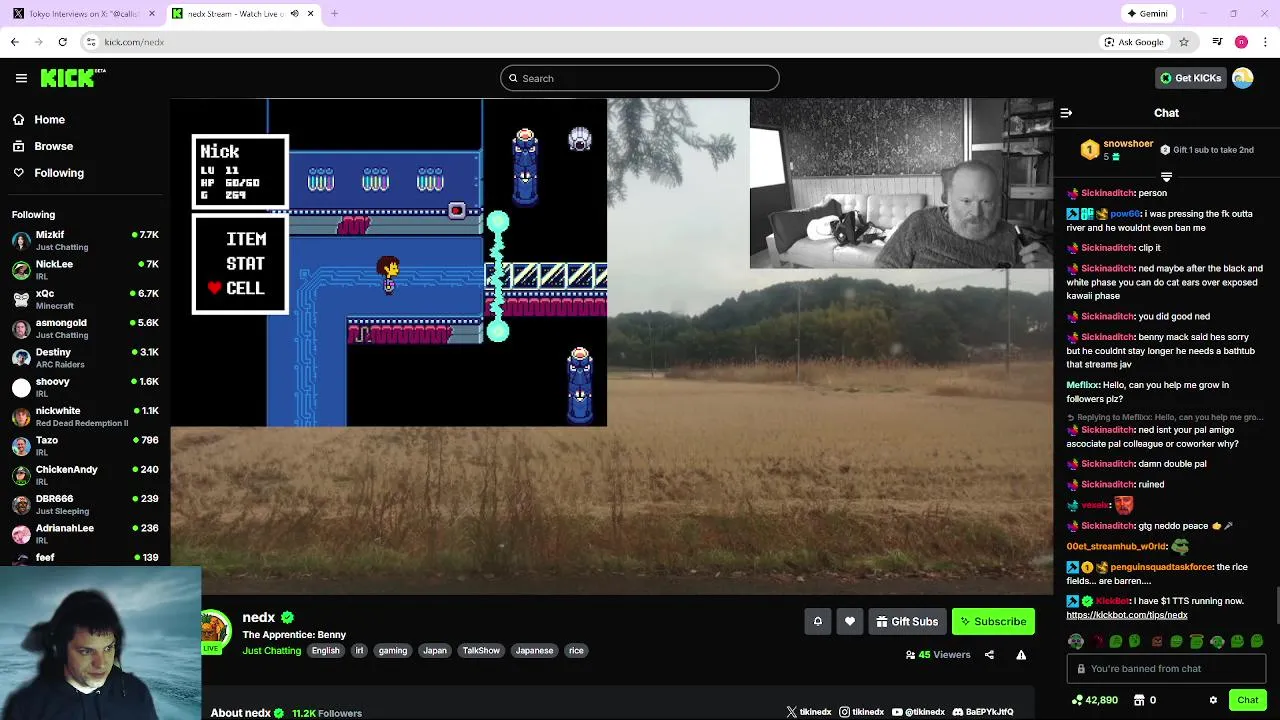Click the Gift Subs button
Screen dimensions: 1280x720
[907, 622]
